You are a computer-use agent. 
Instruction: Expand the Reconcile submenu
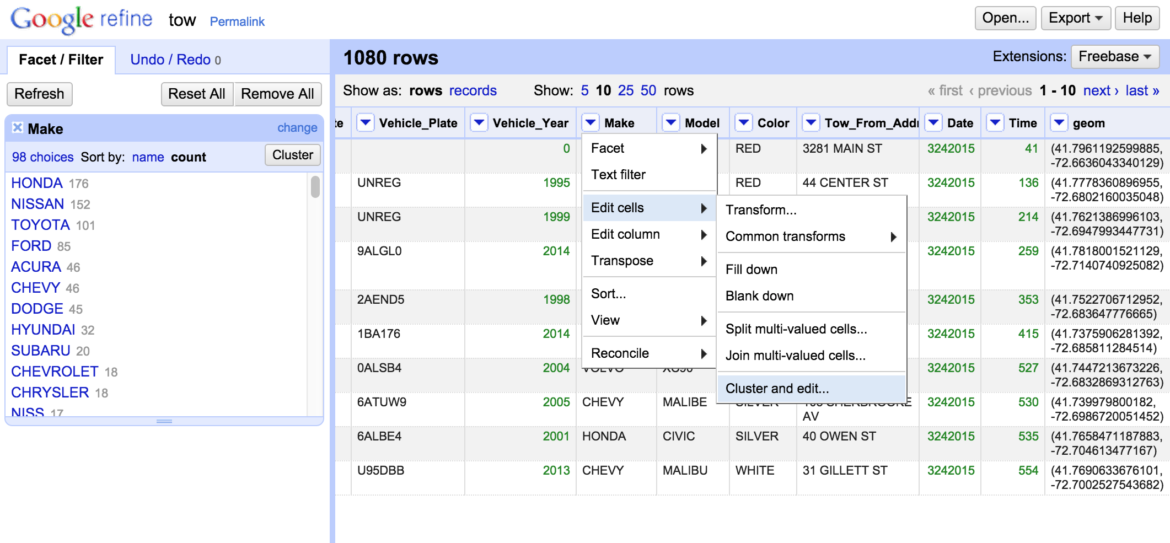(649, 354)
